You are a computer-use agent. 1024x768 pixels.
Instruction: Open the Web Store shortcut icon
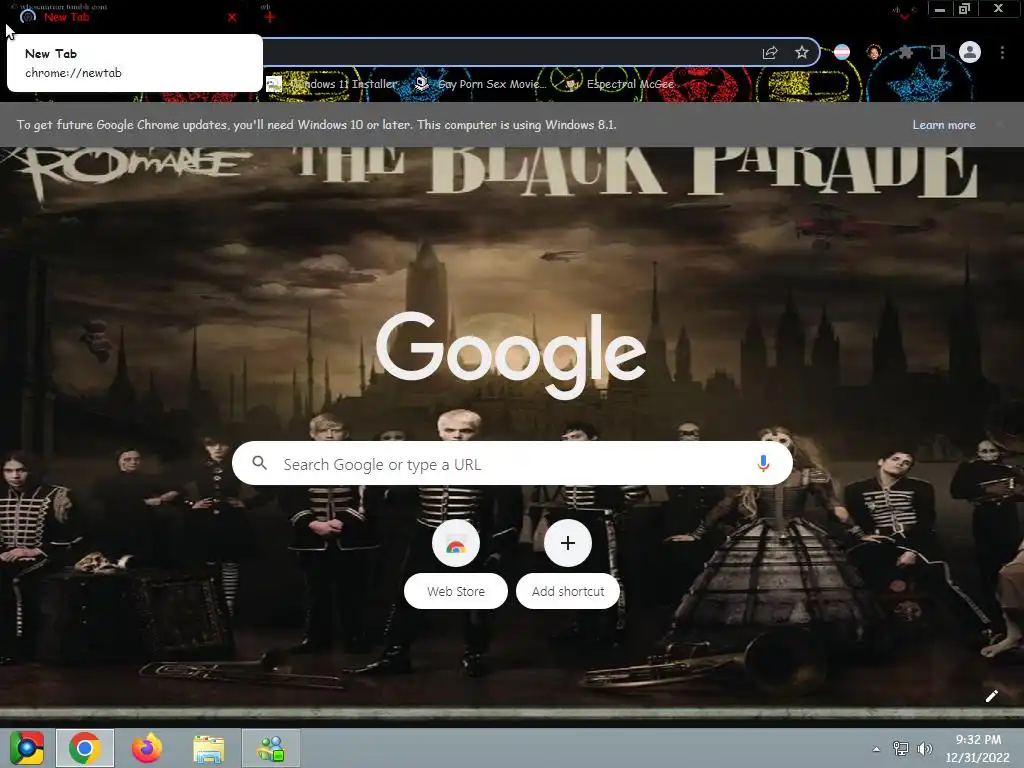pos(456,543)
